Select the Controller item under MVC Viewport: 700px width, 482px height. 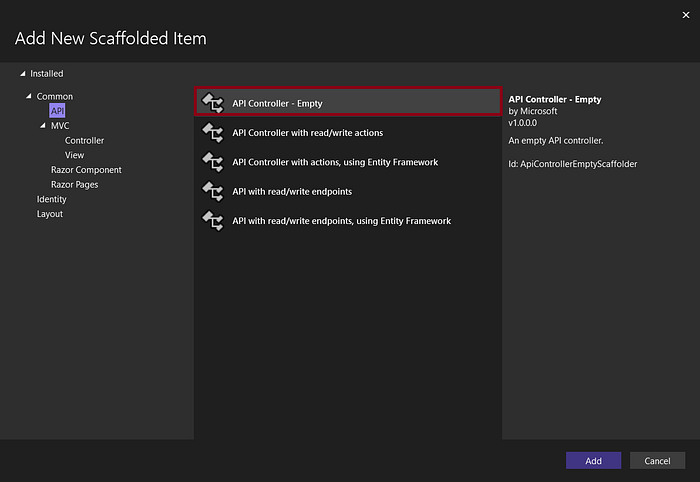click(84, 141)
